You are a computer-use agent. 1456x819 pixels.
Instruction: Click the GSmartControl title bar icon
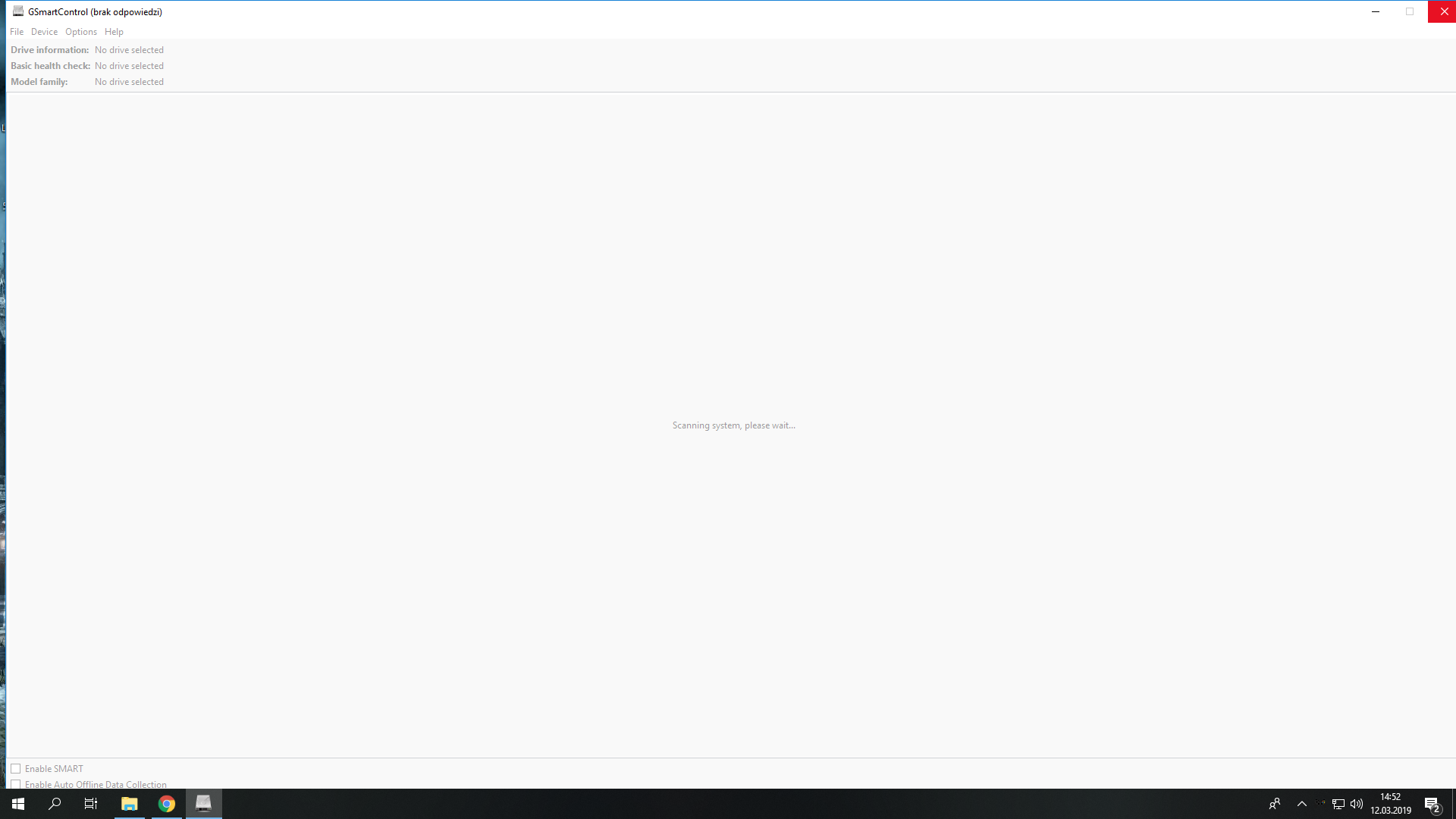[x=18, y=11]
